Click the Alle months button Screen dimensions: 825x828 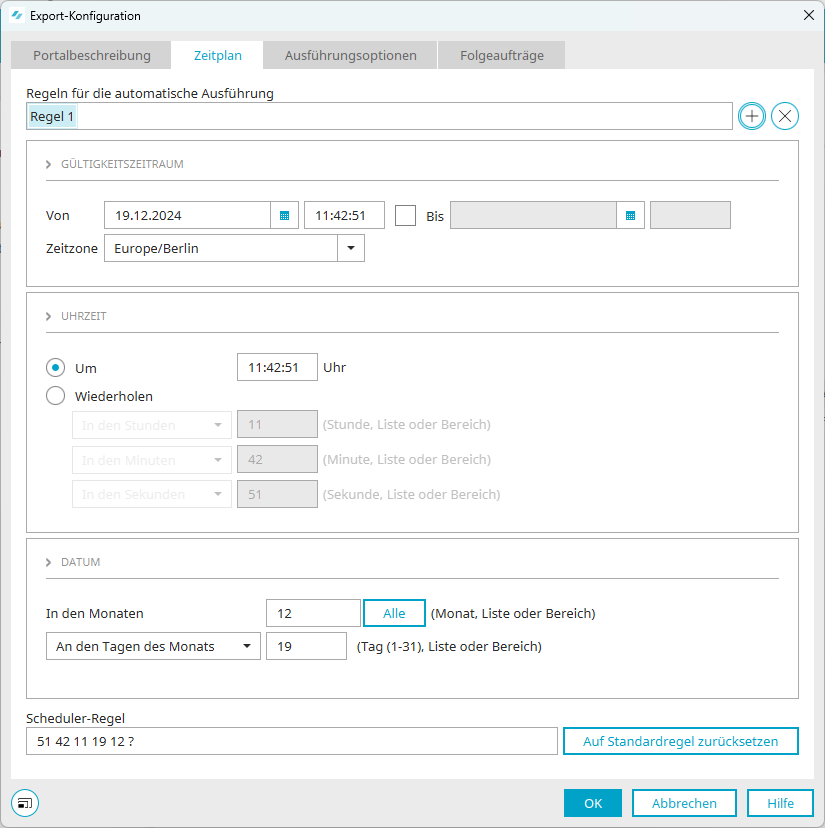click(x=394, y=613)
